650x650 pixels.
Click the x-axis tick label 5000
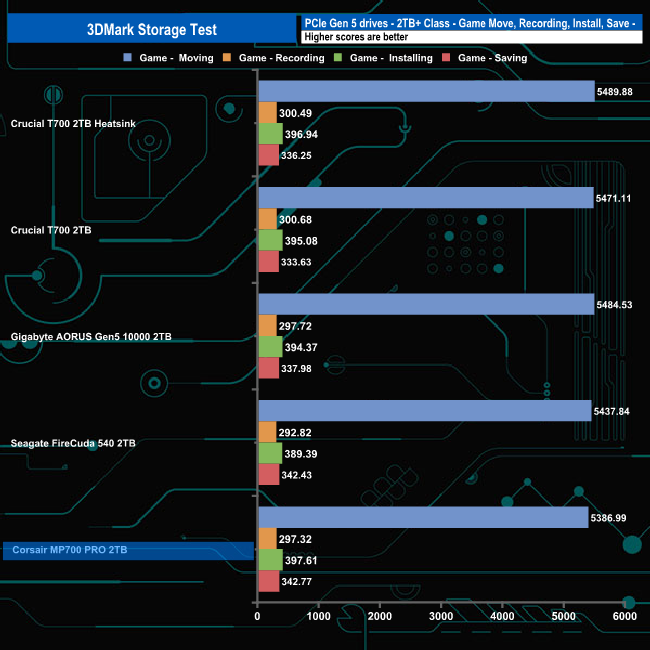pos(563,616)
